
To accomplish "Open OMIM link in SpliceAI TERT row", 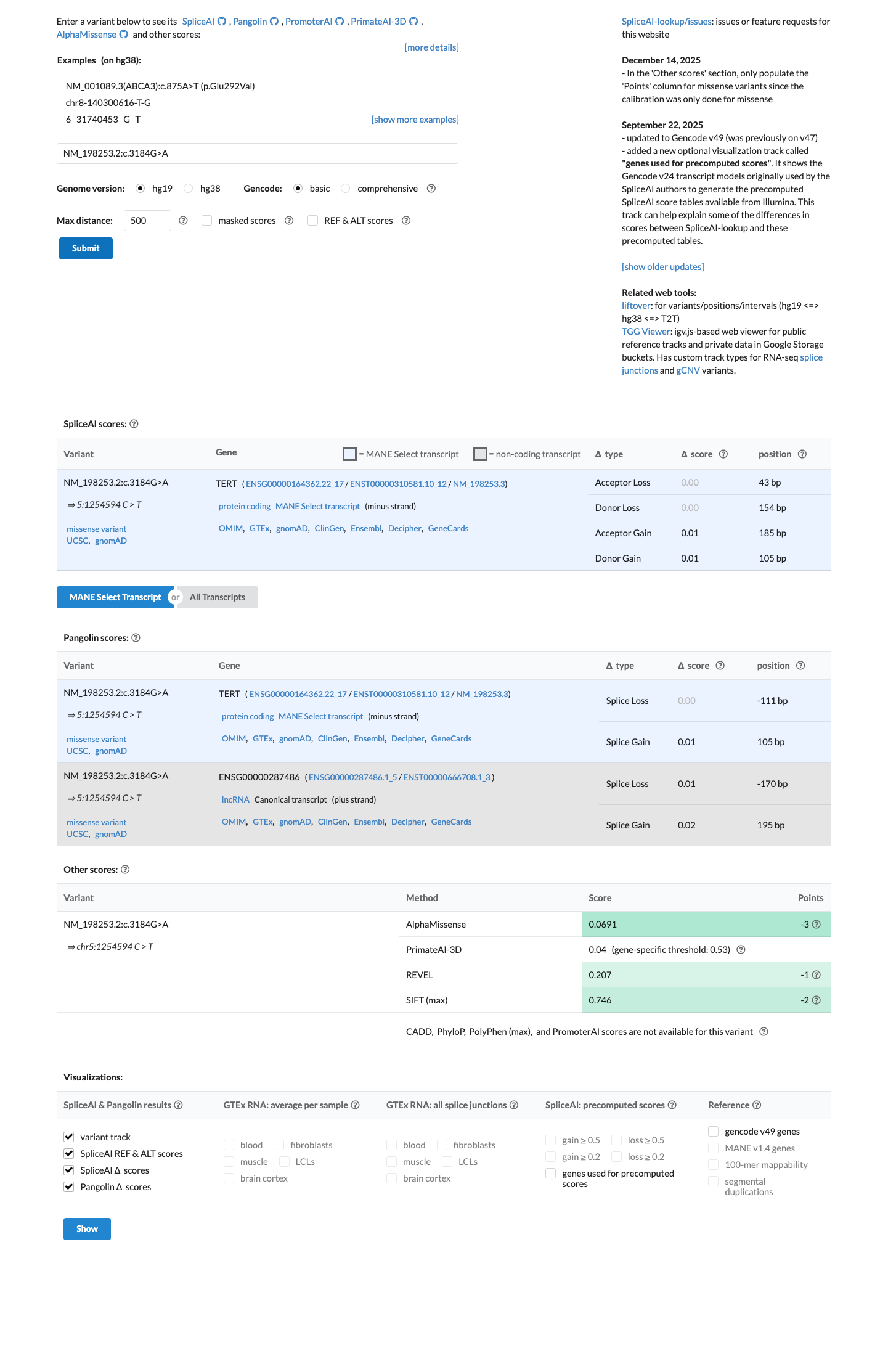I will click(x=230, y=529).
